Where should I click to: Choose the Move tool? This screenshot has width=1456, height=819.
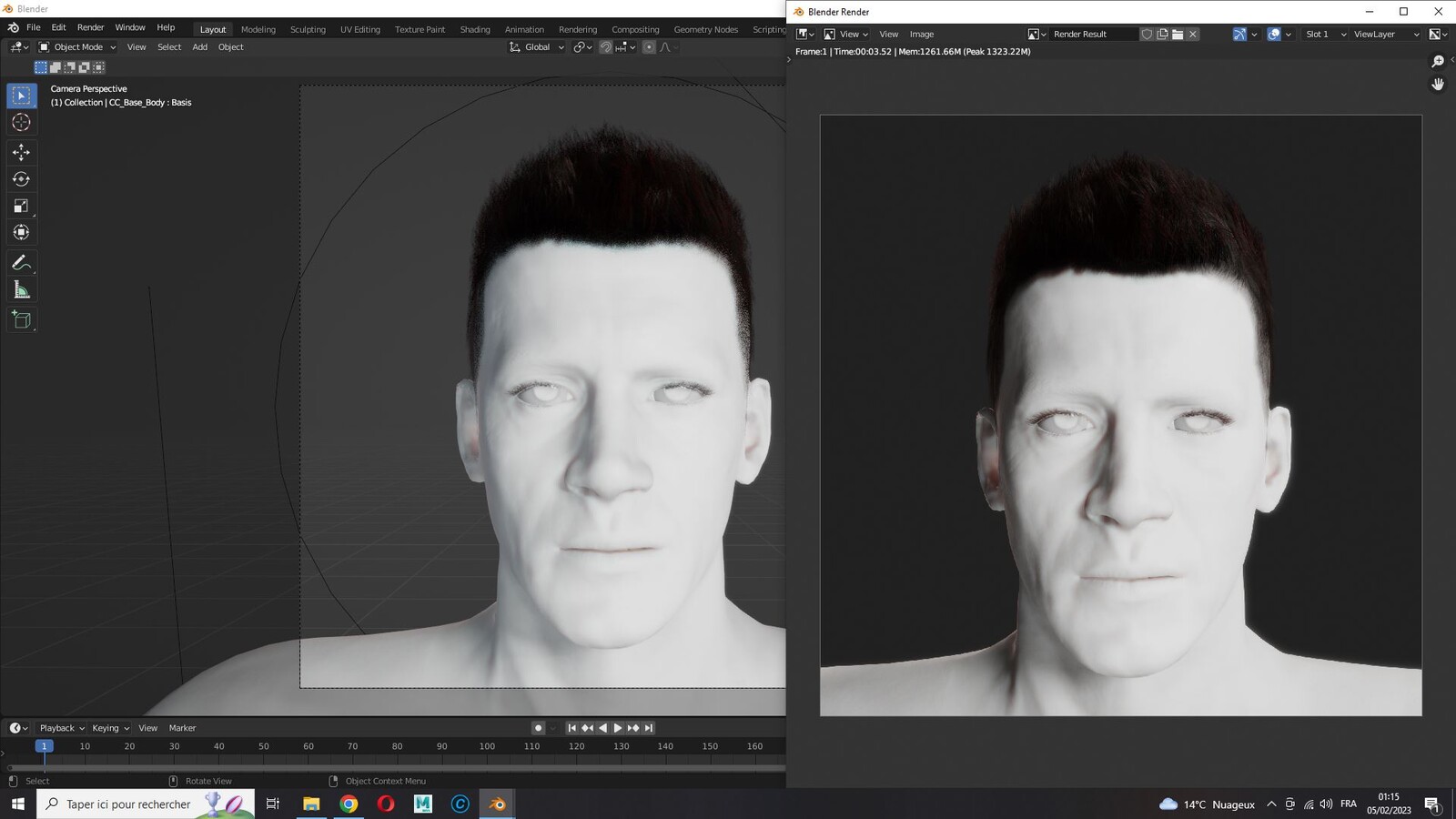[22, 152]
